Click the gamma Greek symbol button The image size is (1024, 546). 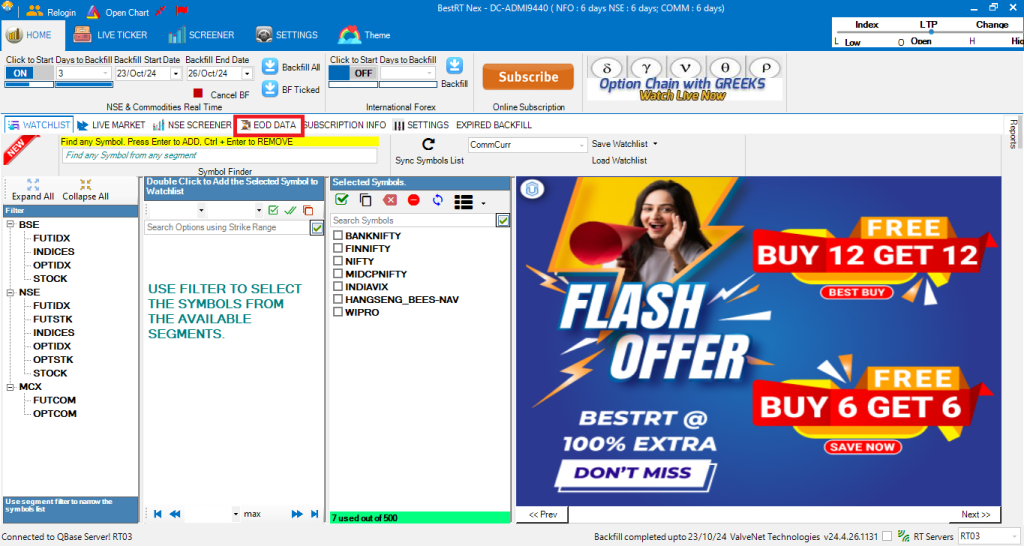pyautogui.click(x=646, y=68)
